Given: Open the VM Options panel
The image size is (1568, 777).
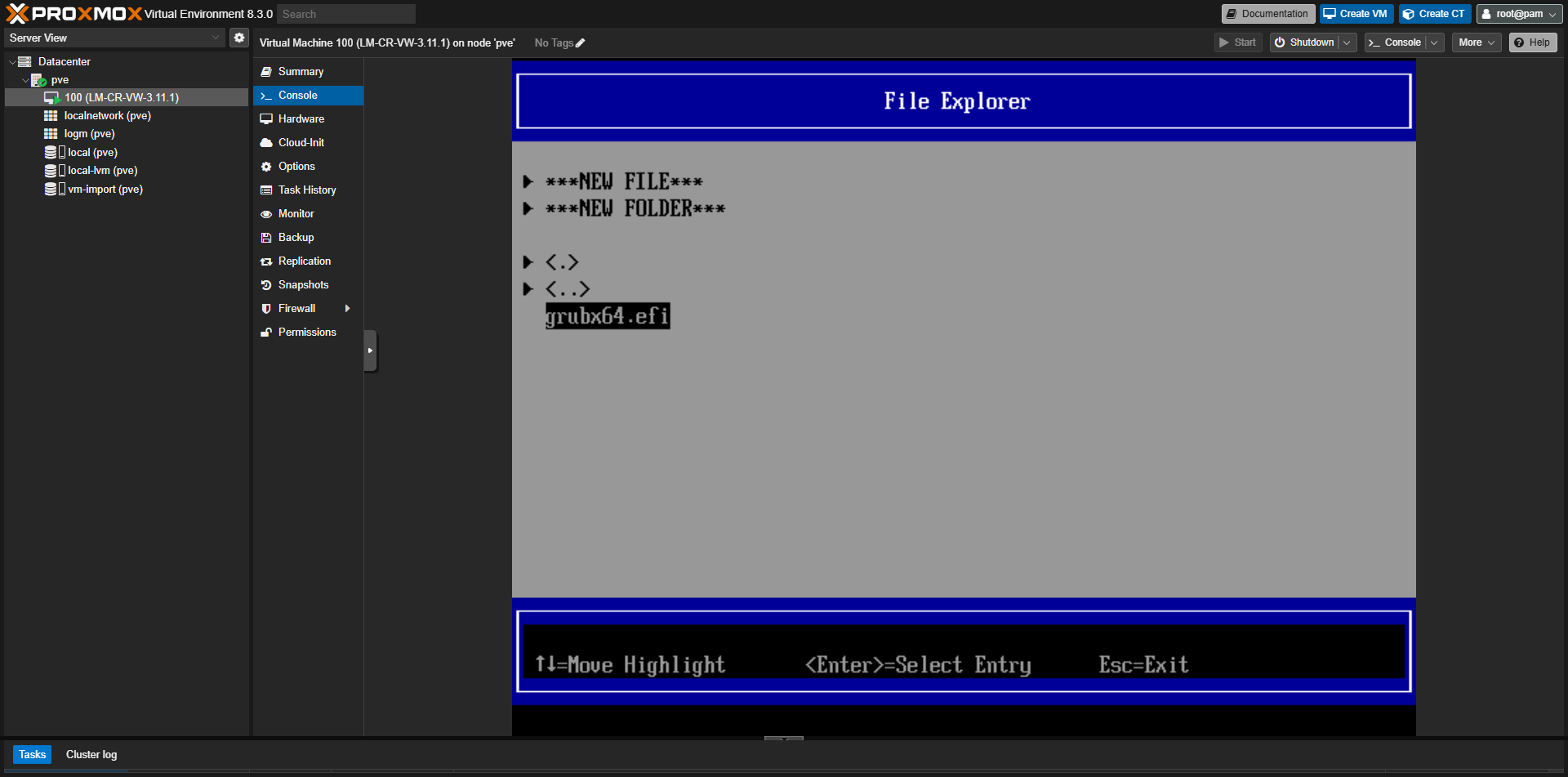Looking at the screenshot, I should 296,166.
